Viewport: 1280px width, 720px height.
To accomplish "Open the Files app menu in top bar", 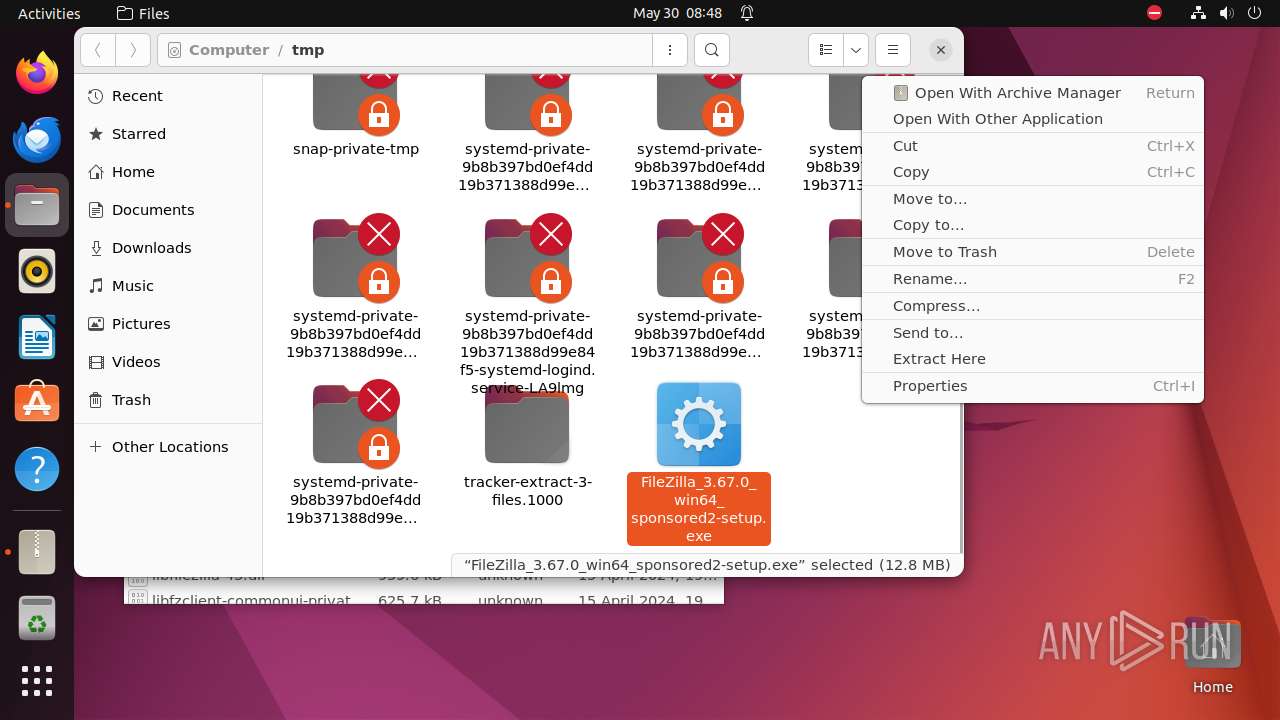I will [143, 14].
